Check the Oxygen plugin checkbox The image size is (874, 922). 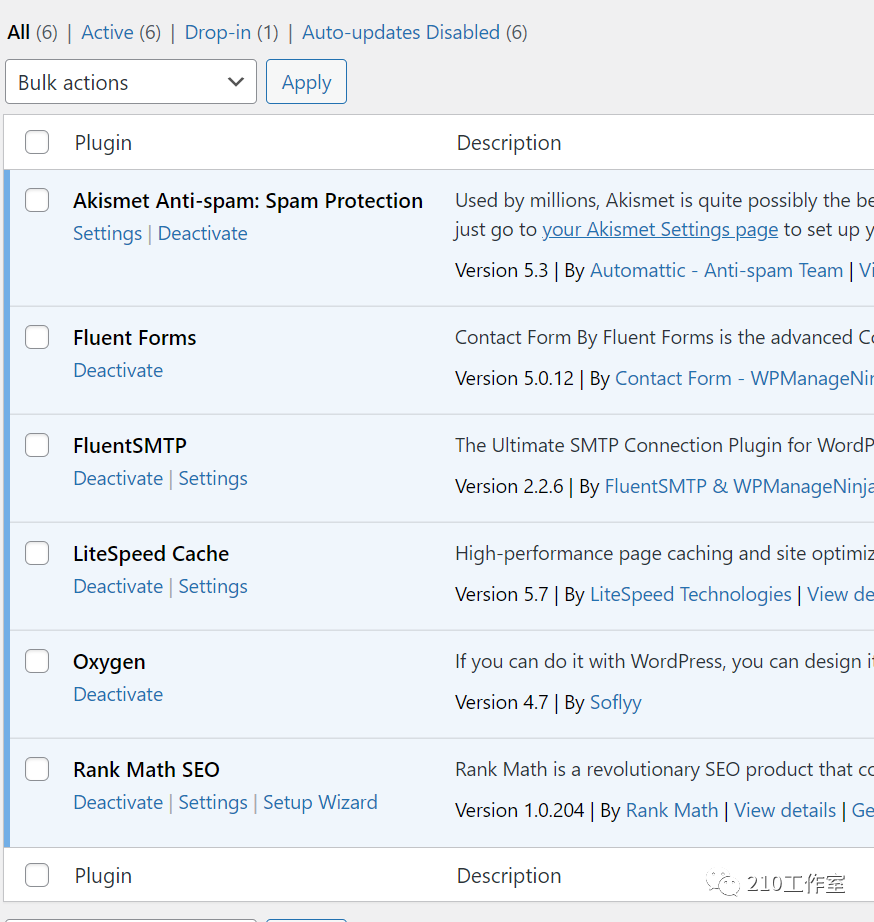(x=37, y=661)
